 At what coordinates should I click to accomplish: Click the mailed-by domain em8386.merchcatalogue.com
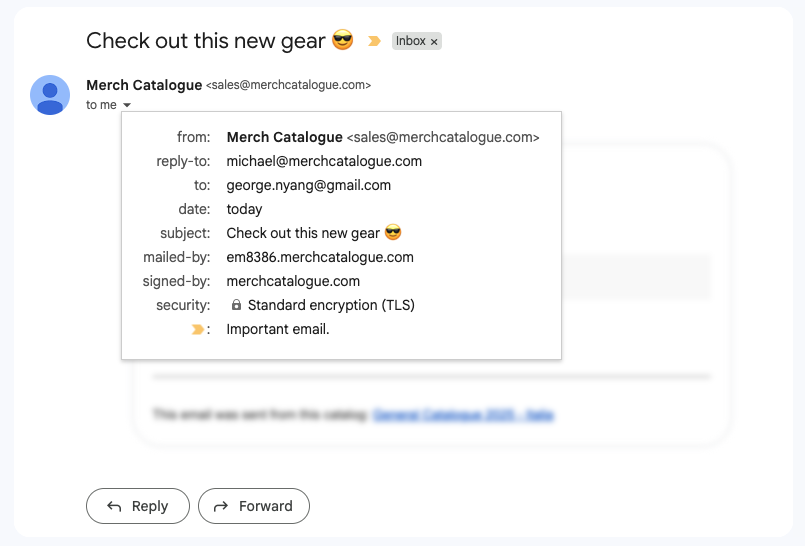click(320, 257)
